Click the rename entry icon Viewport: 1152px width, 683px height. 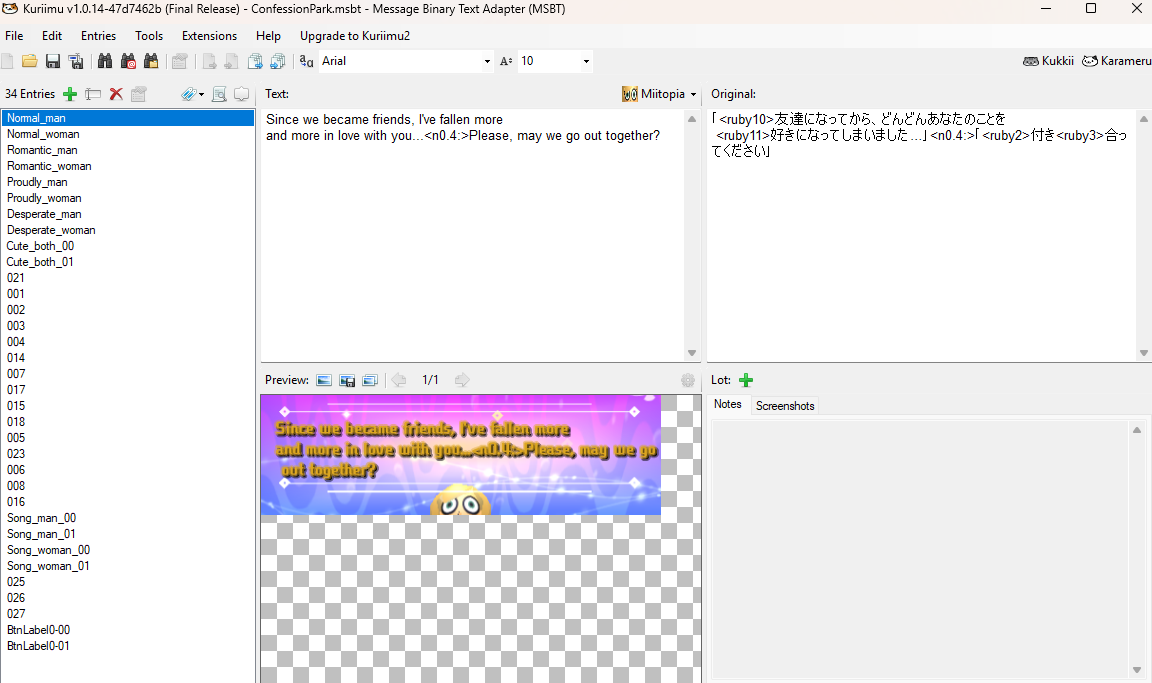(93, 94)
